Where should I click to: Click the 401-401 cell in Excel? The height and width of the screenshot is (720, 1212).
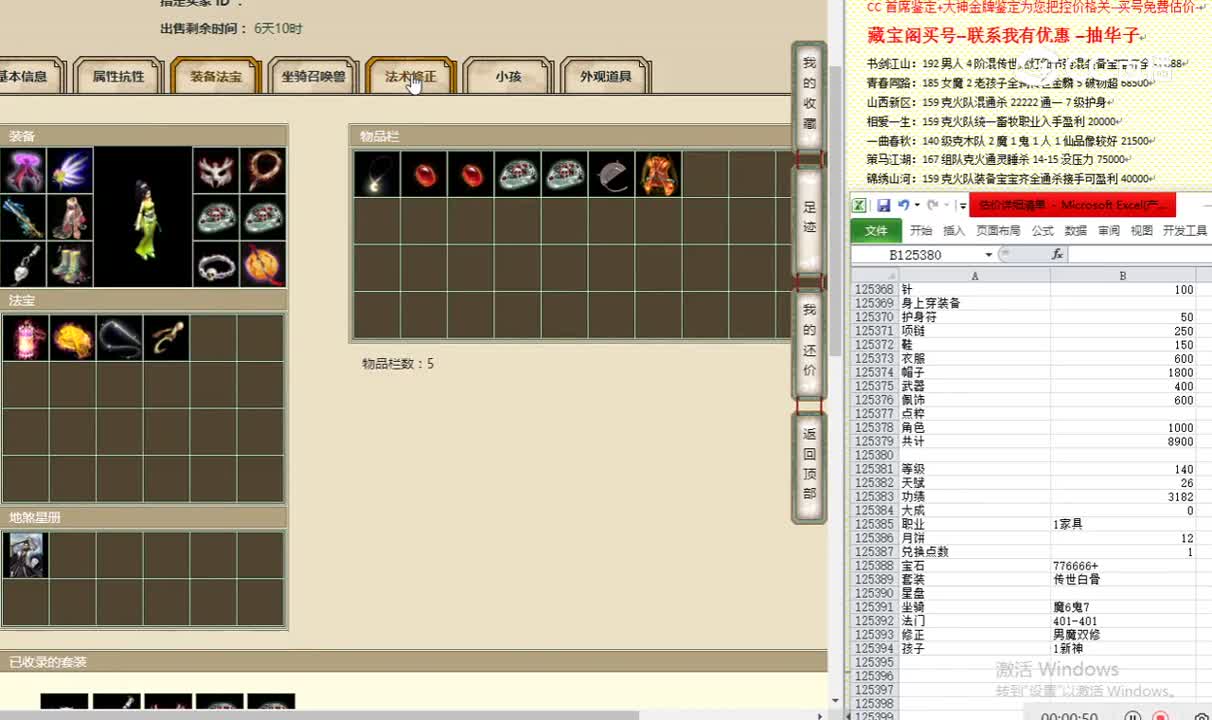pos(1123,620)
